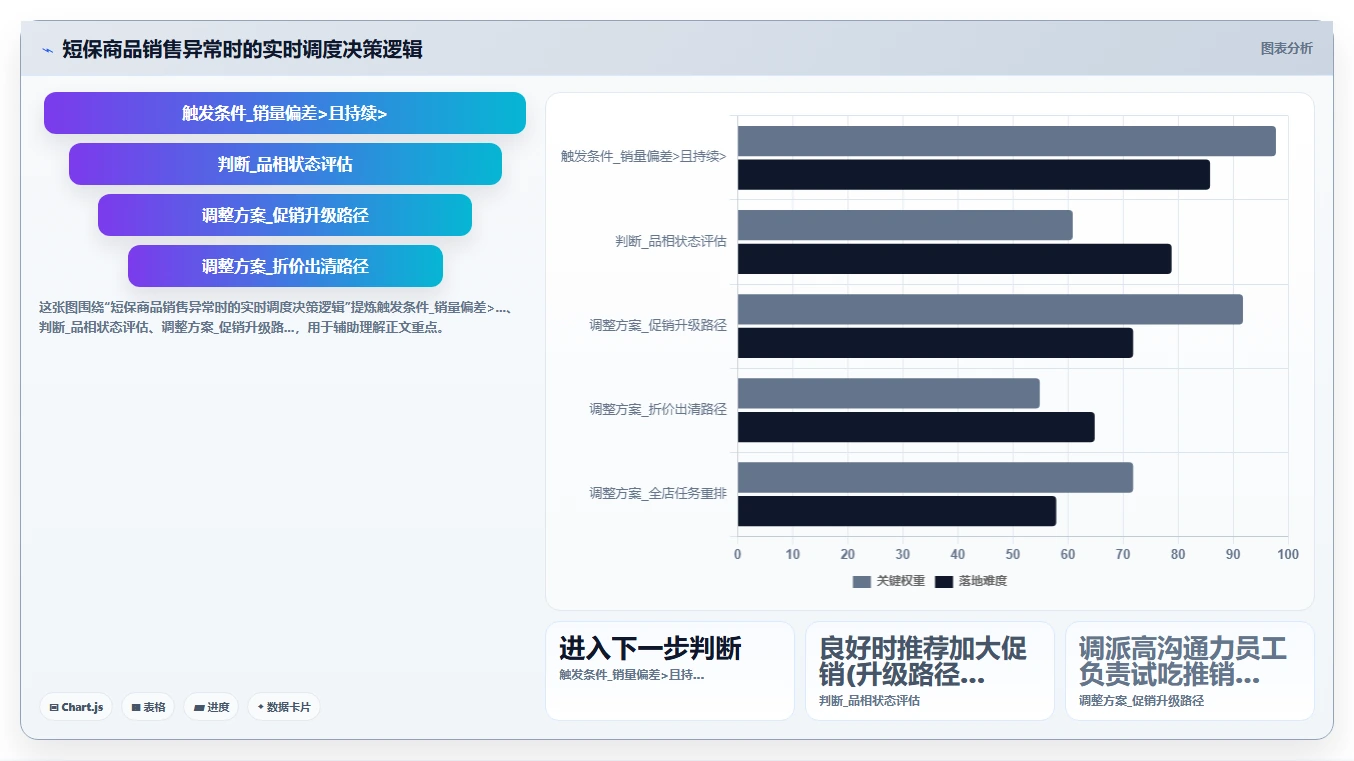Click the description paragraph starting 这张图围绕
This screenshot has width=1354, height=761.
277,317
